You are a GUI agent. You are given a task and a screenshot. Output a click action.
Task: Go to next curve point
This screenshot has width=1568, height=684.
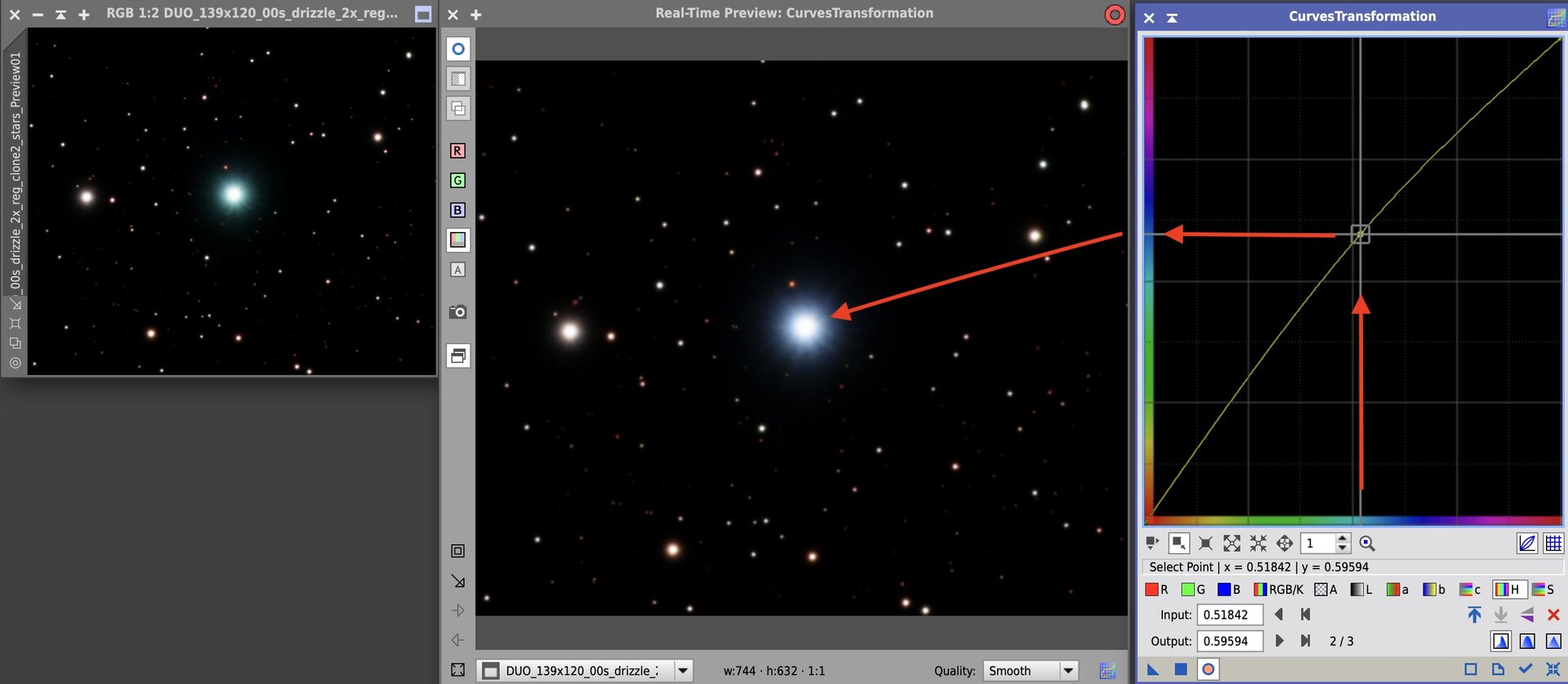coord(1279,641)
